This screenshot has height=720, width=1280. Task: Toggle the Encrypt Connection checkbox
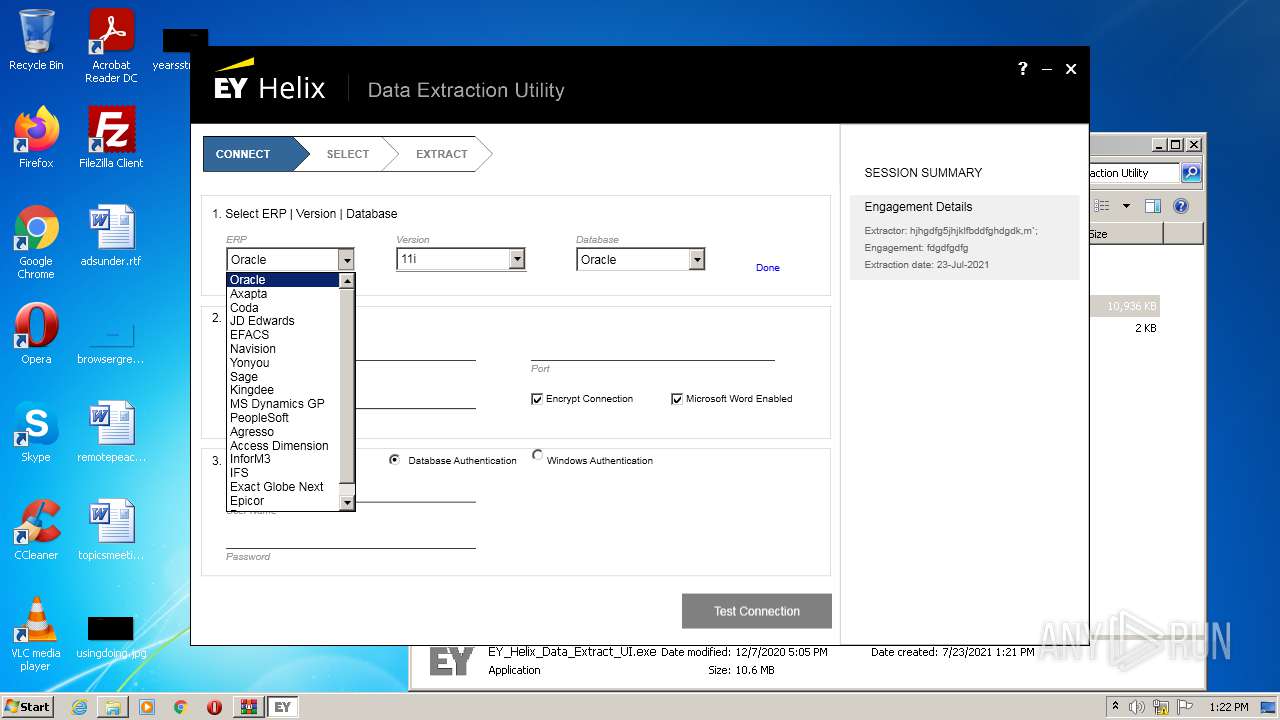[537, 398]
